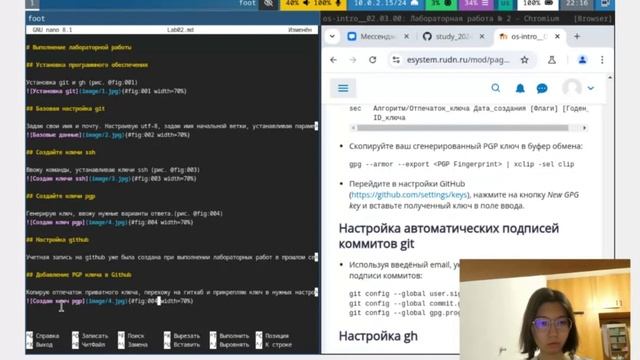This screenshot has height=360, width=640.
Task: Click the Позиция shortcut in nano
Action: click(x=272, y=336)
